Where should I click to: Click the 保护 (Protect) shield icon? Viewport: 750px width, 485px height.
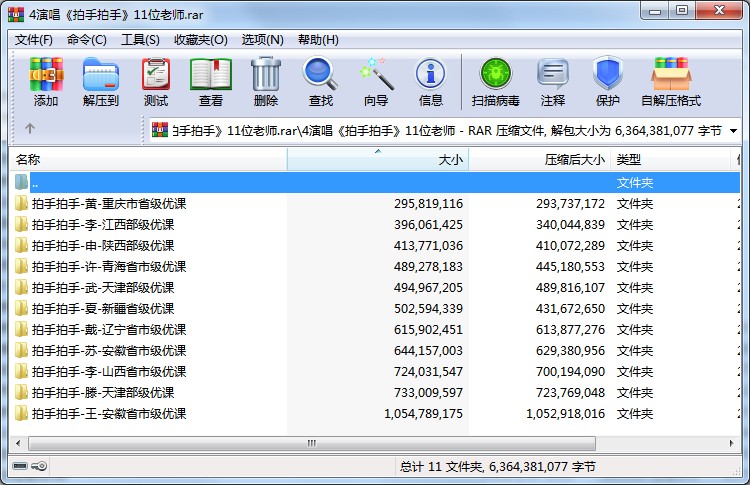[607, 74]
